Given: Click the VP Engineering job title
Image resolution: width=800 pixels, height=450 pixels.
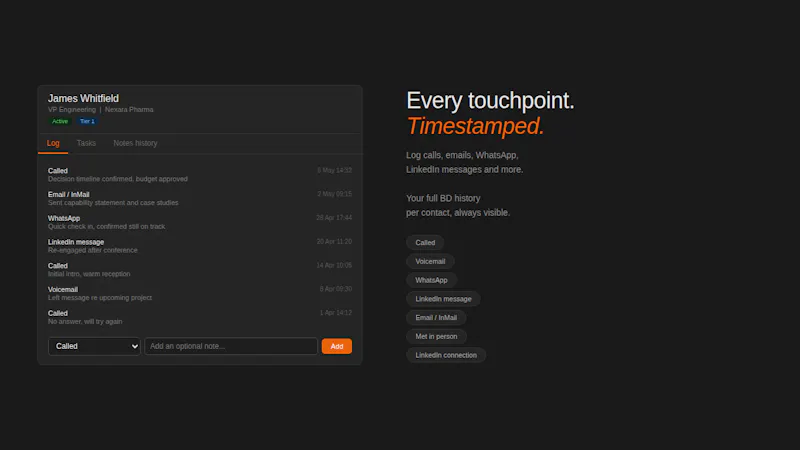Looking at the screenshot, I should pos(72,110).
